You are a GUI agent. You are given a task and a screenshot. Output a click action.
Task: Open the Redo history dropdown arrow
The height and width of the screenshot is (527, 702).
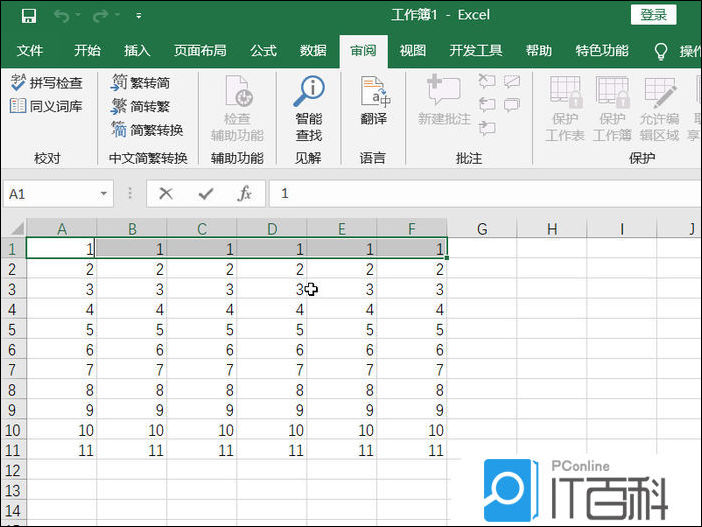tap(117, 15)
